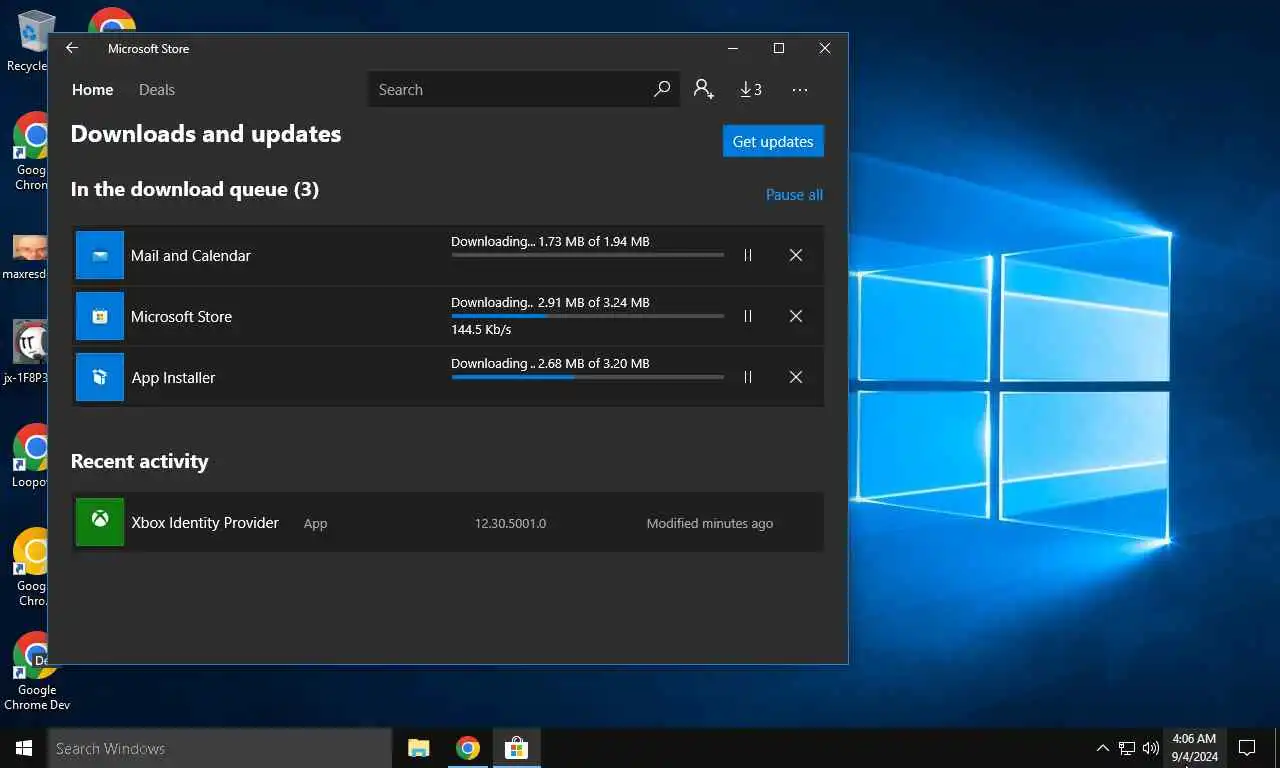Open the Home tab in Microsoft Store
The width and height of the screenshot is (1280, 768).
tap(92, 90)
